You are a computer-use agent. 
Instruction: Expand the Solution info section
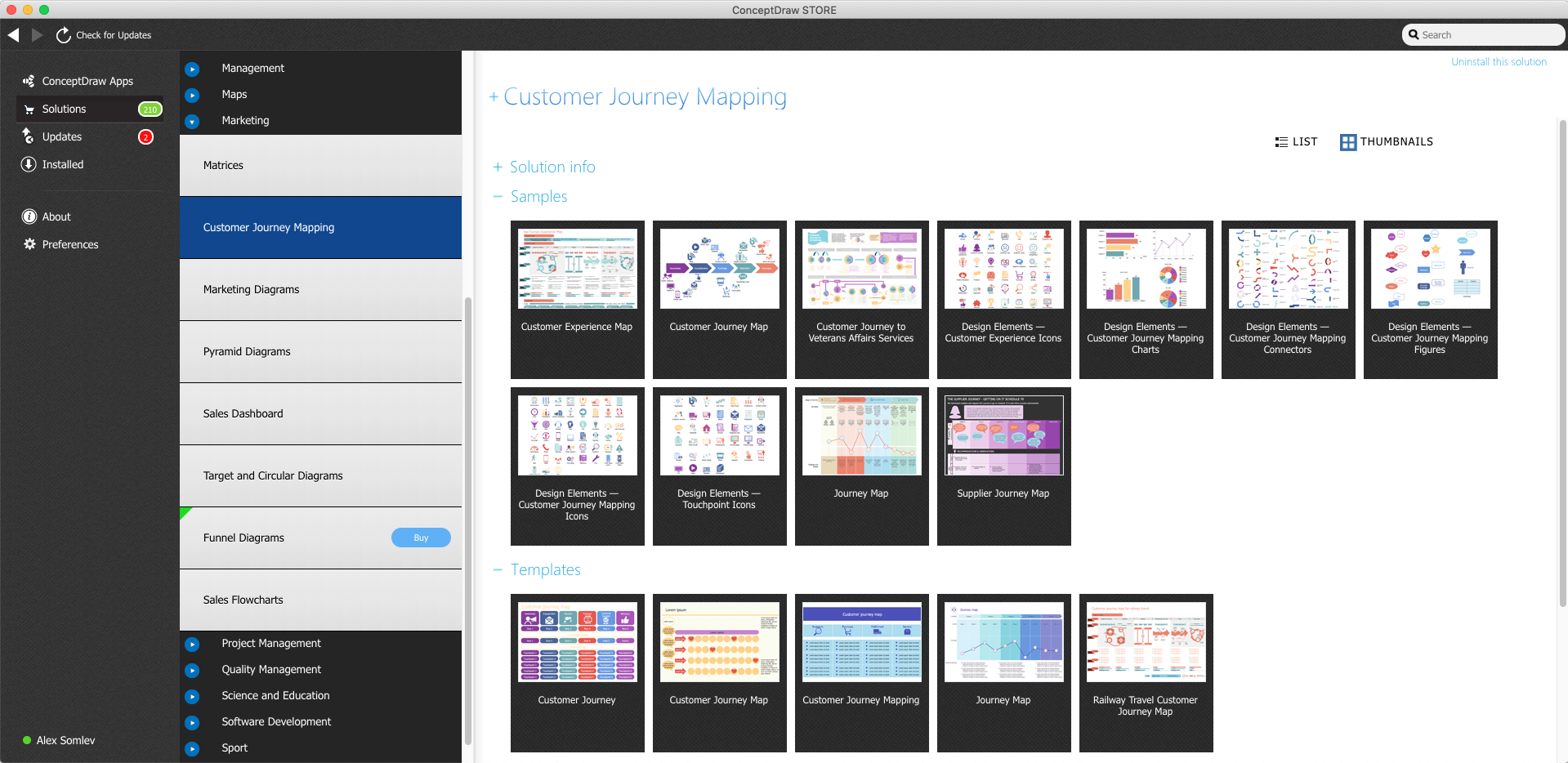(x=498, y=167)
